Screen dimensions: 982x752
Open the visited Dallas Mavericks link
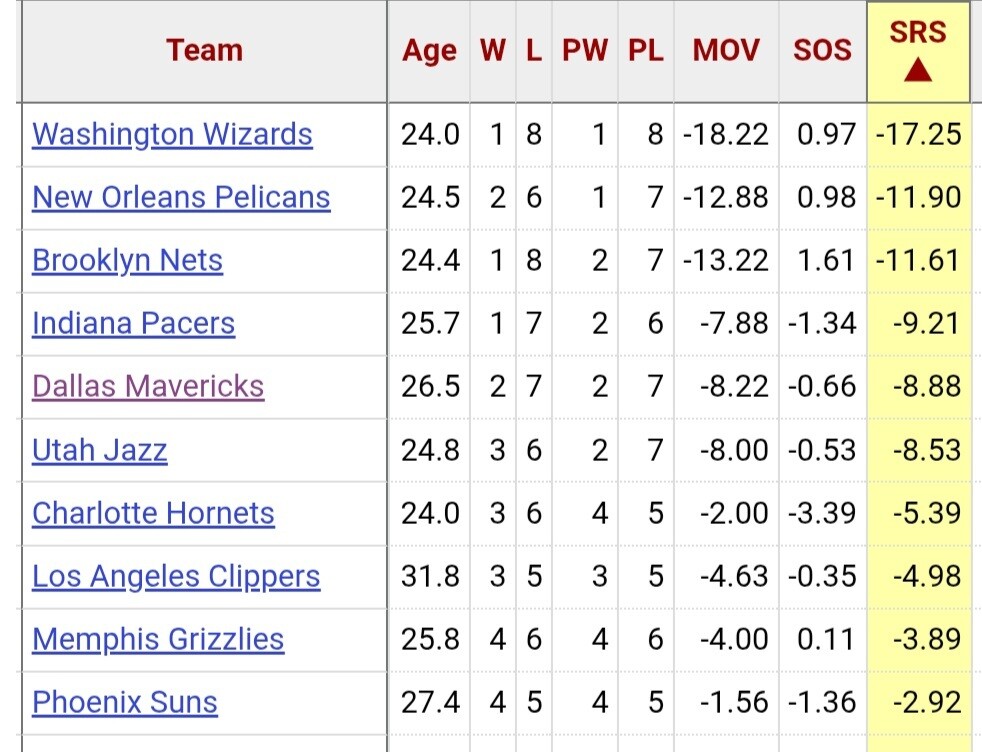click(x=148, y=386)
